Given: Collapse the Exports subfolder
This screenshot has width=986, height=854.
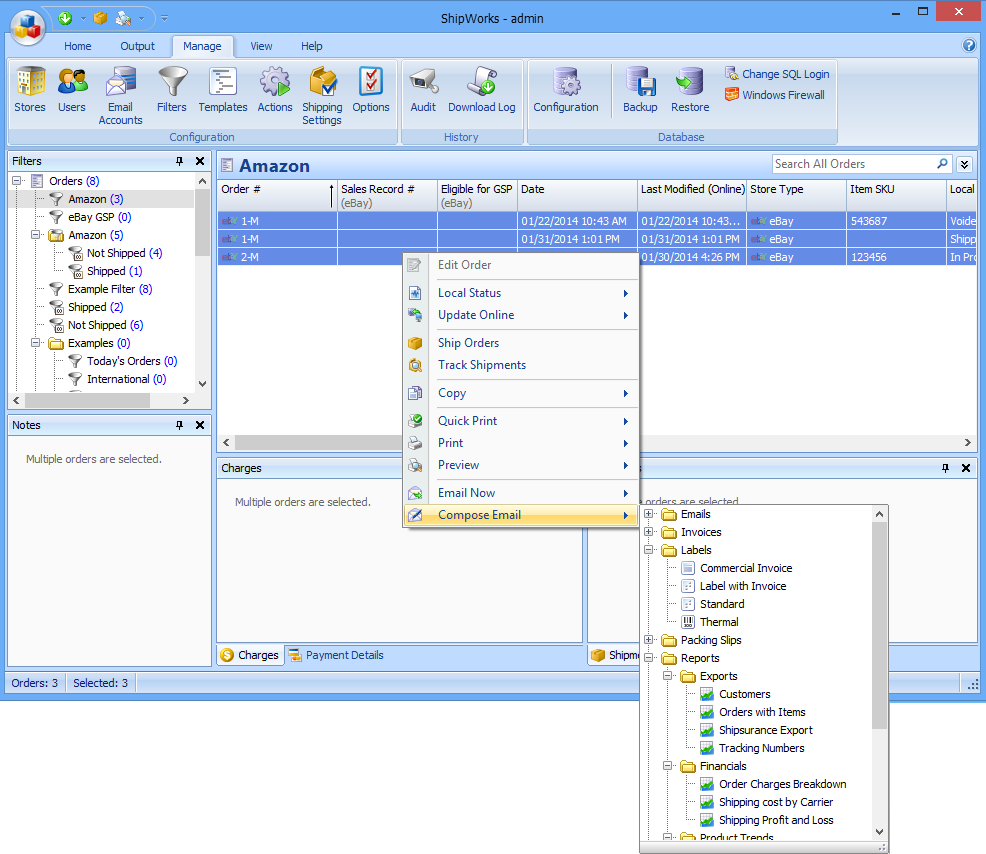Looking at the screenshot, I should pos(667,676).
